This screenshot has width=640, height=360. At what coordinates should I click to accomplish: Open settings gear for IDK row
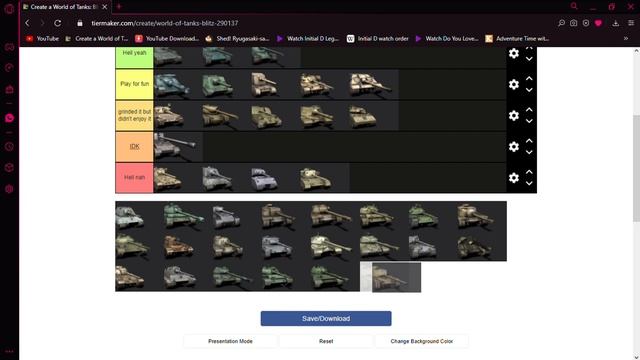click(513, 147)
